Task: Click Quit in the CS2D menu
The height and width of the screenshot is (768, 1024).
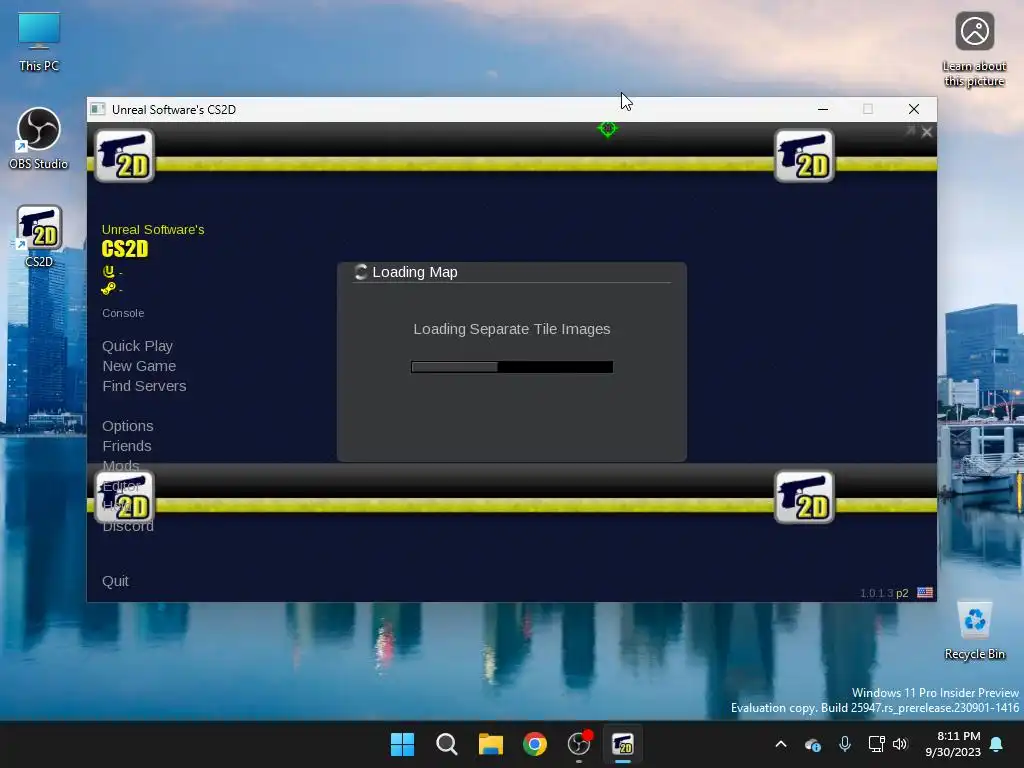Action: coord(116,581)
